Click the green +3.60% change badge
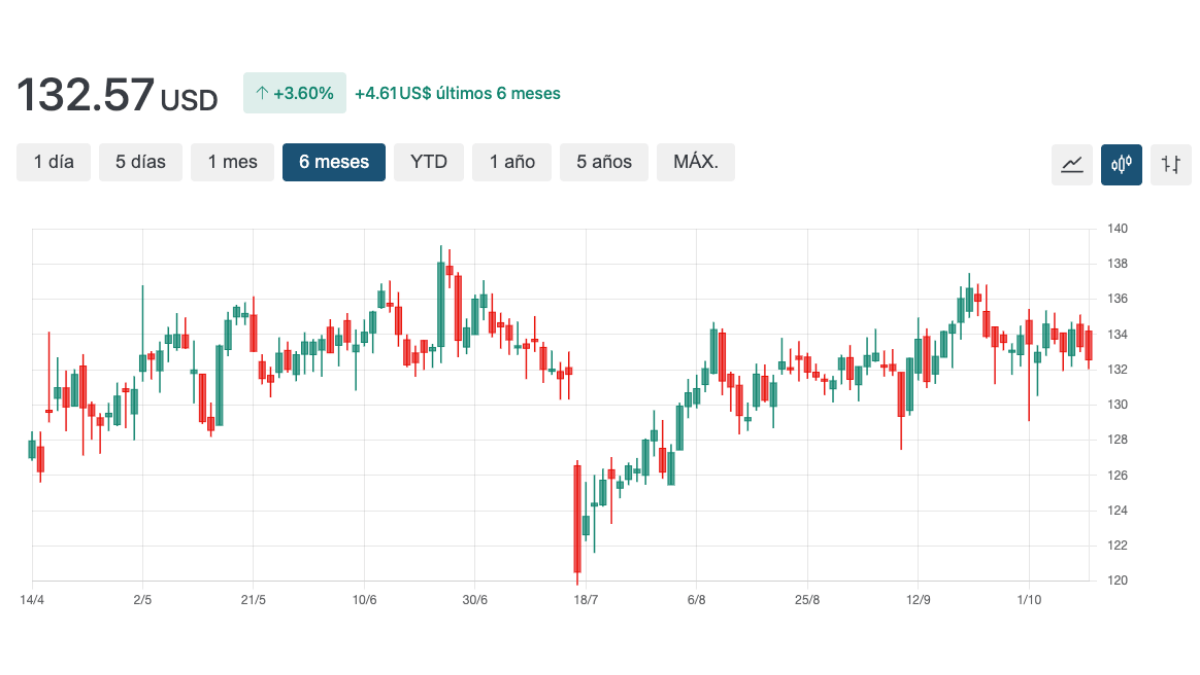This screenshot has width=1200, height=675. point(295,93)
